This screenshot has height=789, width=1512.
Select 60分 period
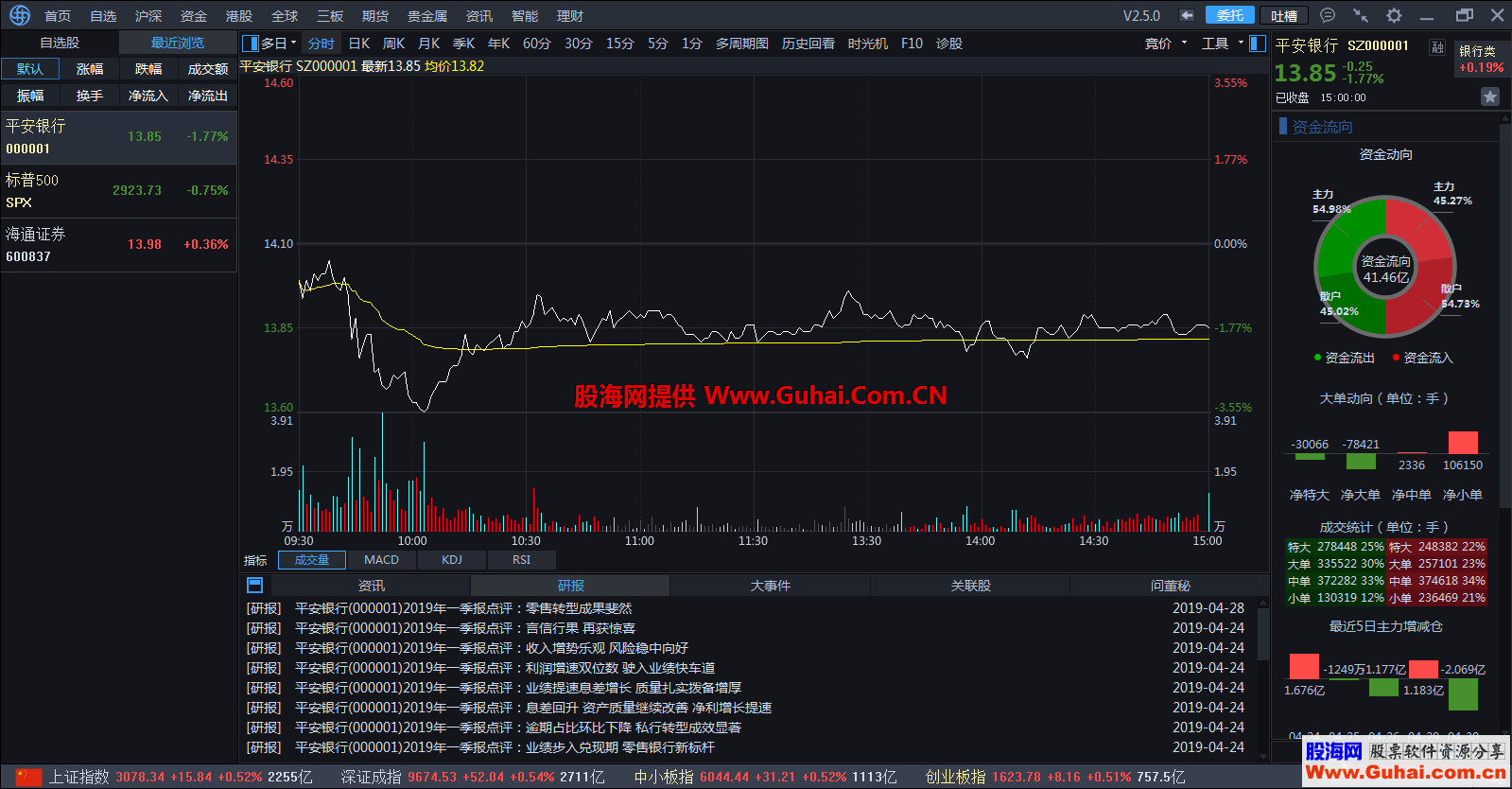pos(537,44)
